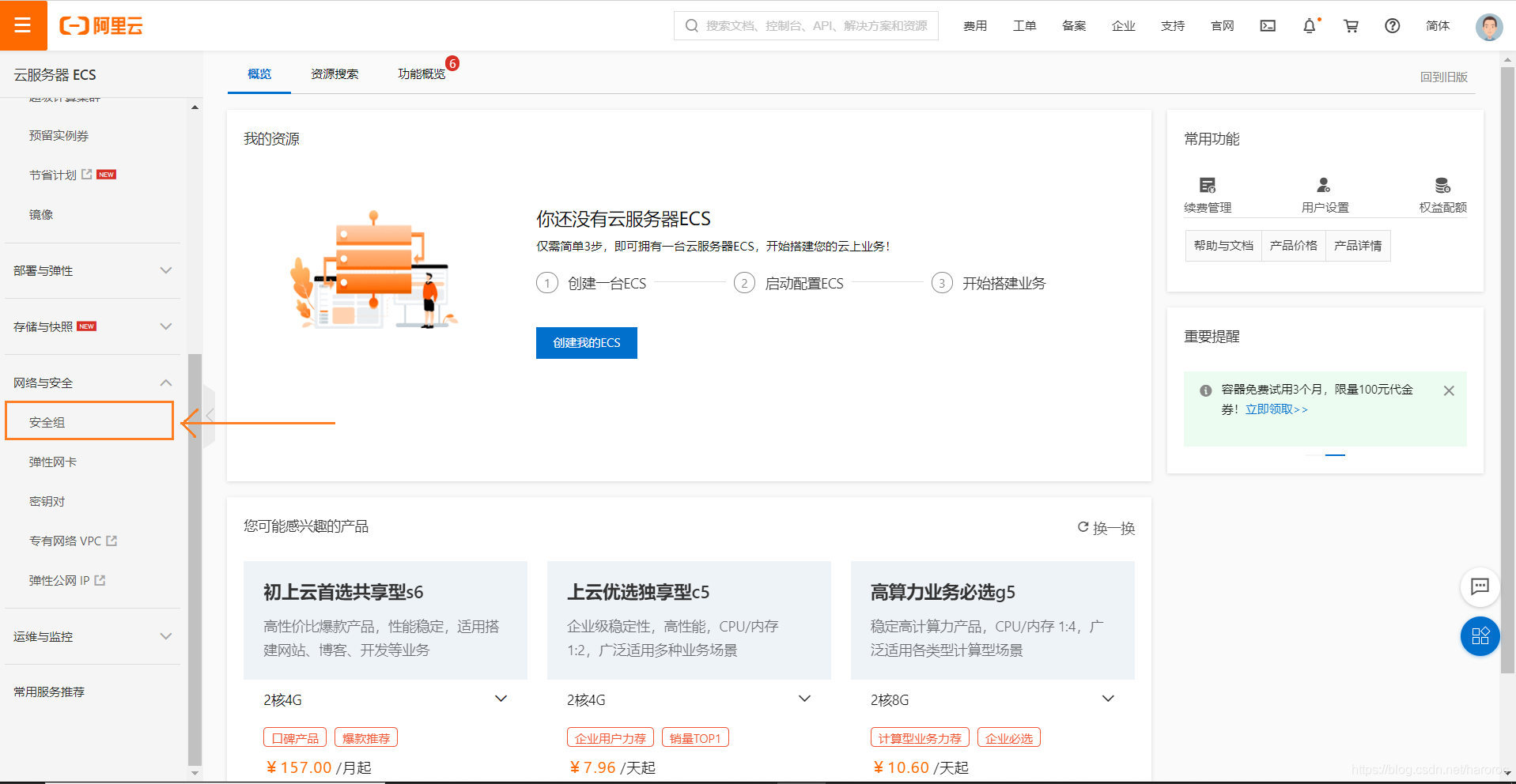Image resolution: width=1516 pixels, height=784 pixels.
Task: Click the 回到旧版 link
Action: pos(1444,77)
